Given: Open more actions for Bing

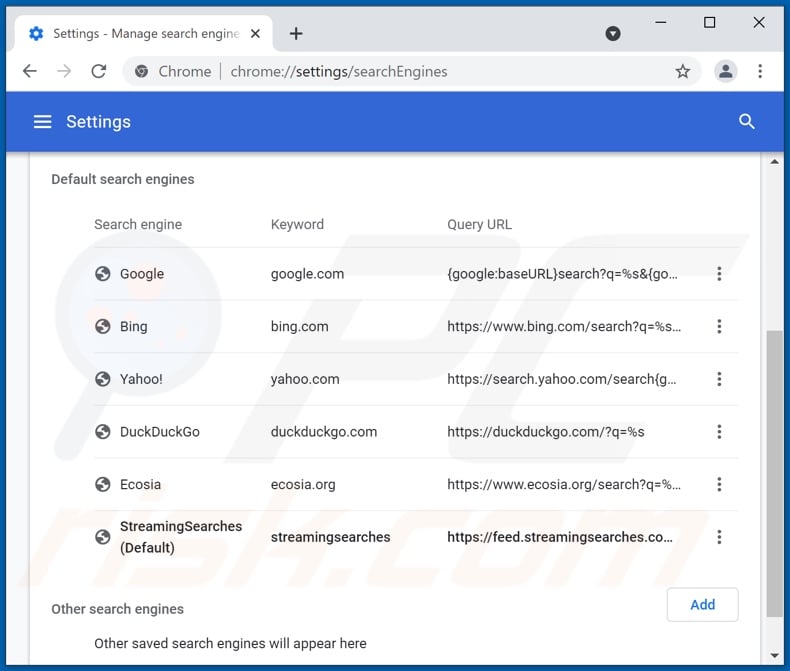Looking at the screenshot, I should tap(719, 326).
